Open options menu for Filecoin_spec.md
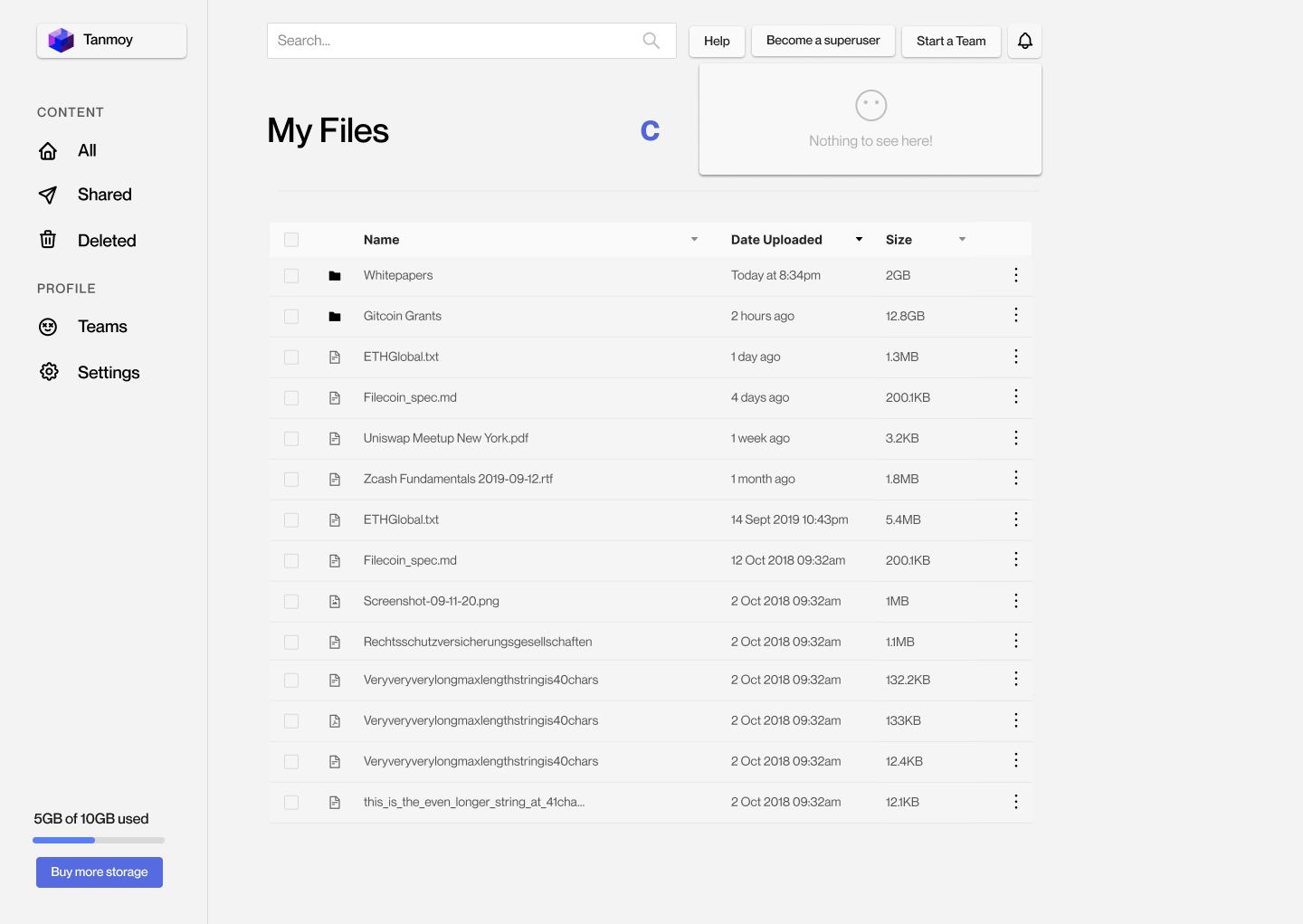This screenshot has width=1303, height=924. tap(1015, 396)
